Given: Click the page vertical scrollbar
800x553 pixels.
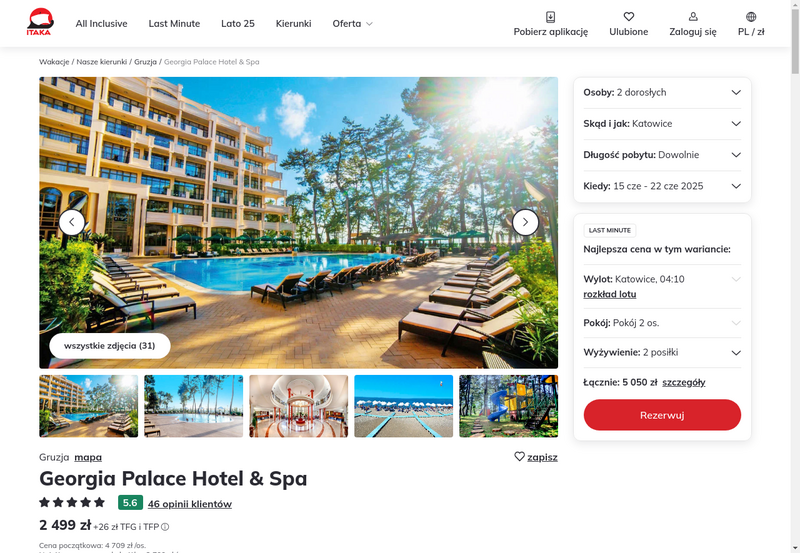Looking at the screenshot, I should 795,276.
